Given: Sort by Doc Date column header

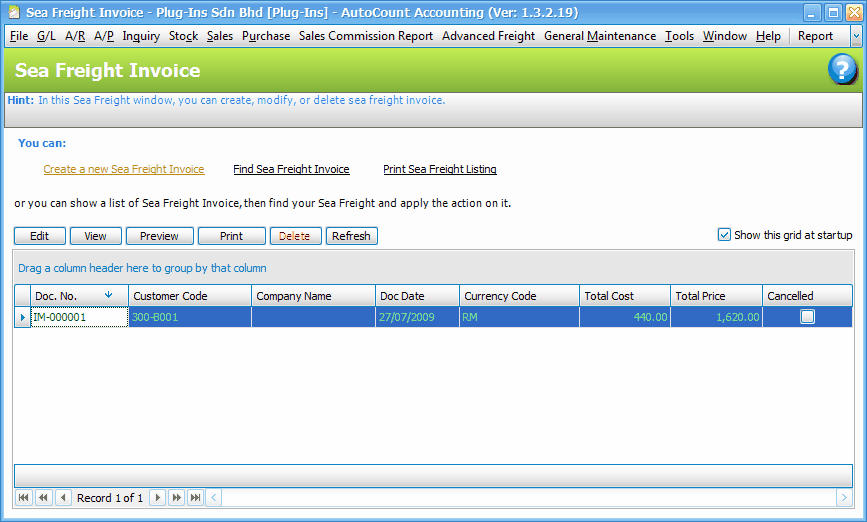Looking at the screenshot, I should (417, 296).
